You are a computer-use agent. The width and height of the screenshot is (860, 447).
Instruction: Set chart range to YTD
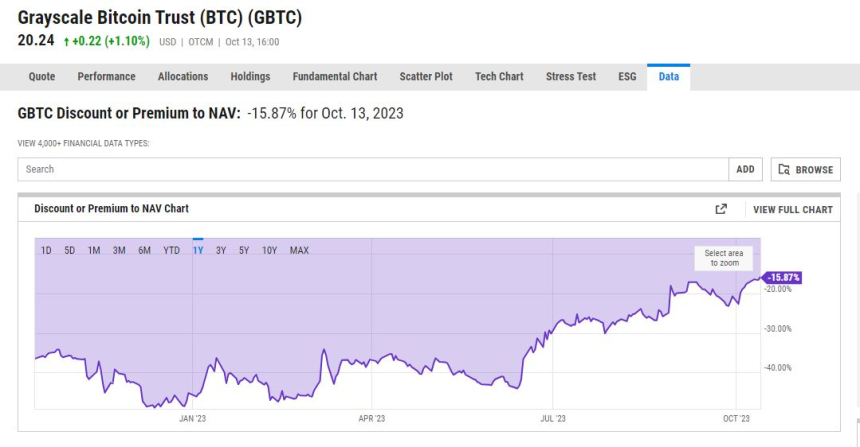pyautogui.click(x=172, y=251)
